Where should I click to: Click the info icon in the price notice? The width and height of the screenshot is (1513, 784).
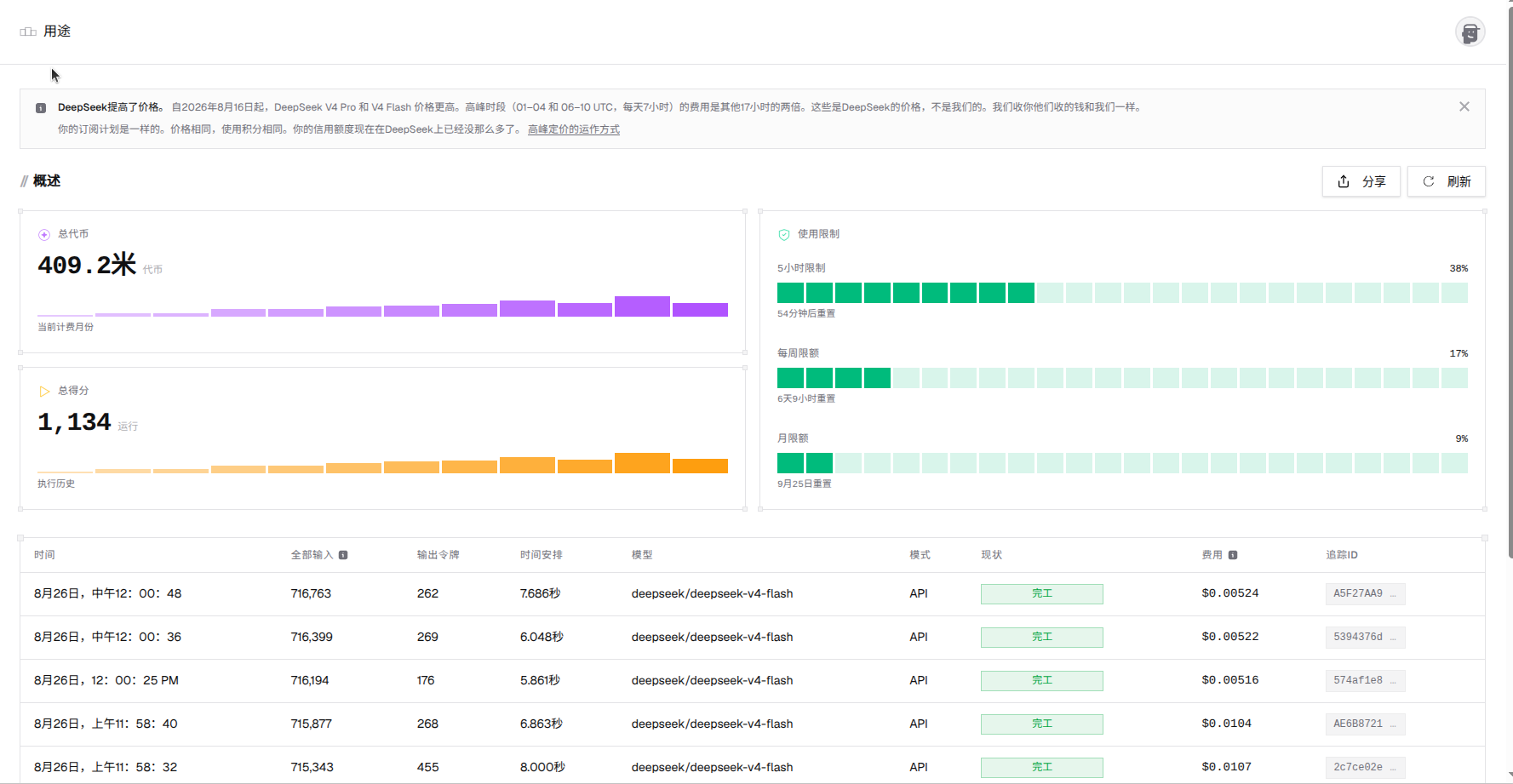click(x=41, y=108)
